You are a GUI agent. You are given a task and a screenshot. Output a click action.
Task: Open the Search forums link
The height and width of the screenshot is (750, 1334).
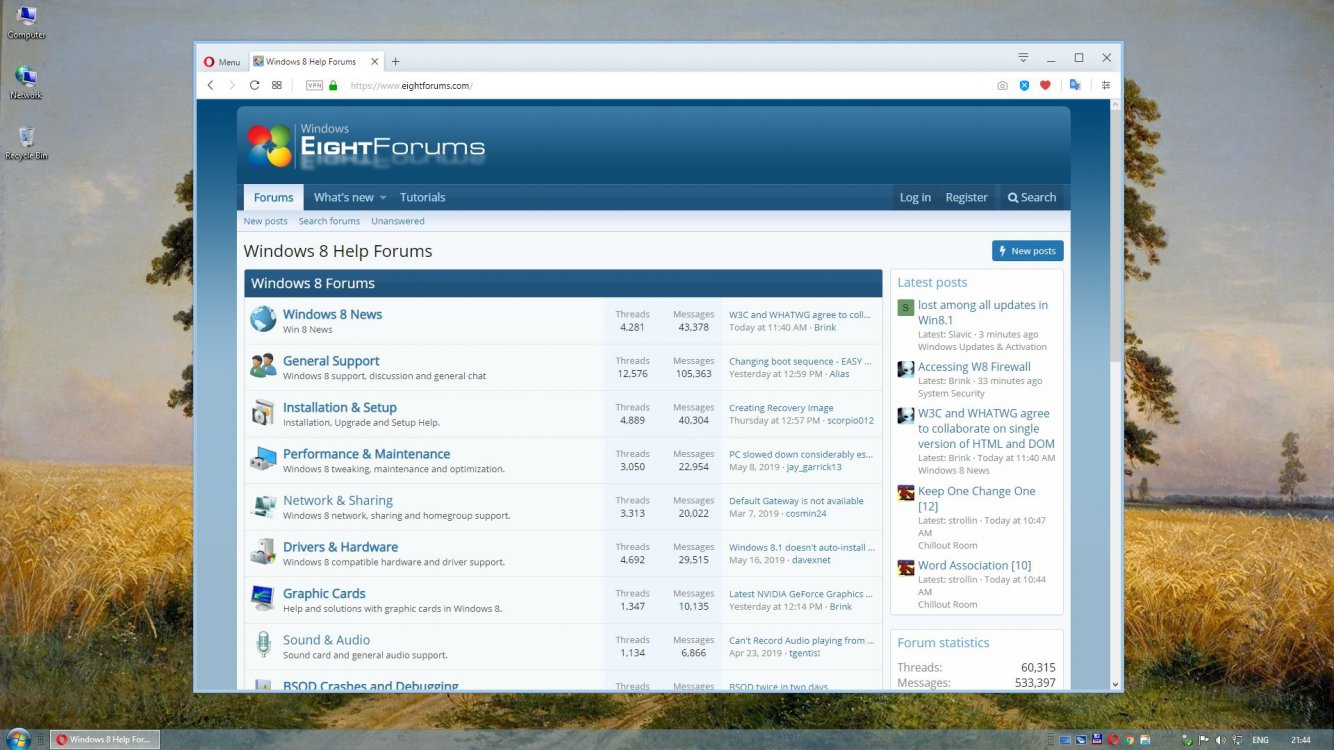(329, 221)
